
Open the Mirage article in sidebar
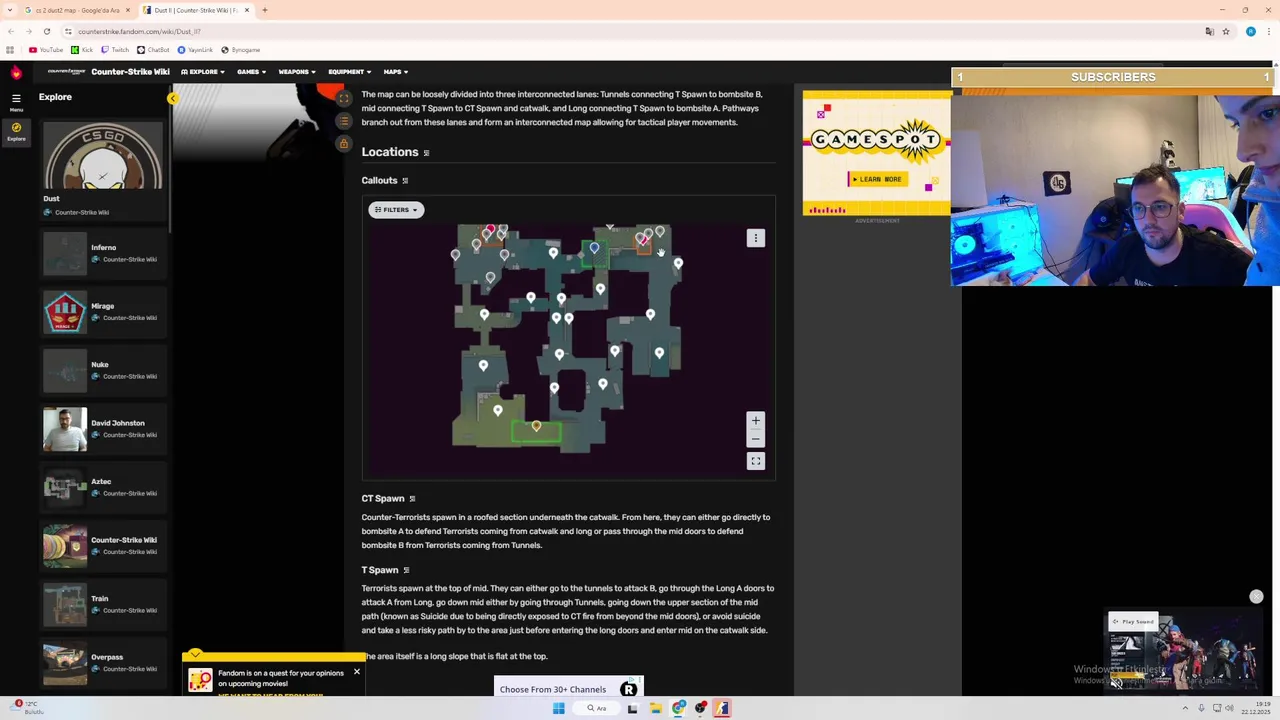pyautogui.click(x=102, y=312)
